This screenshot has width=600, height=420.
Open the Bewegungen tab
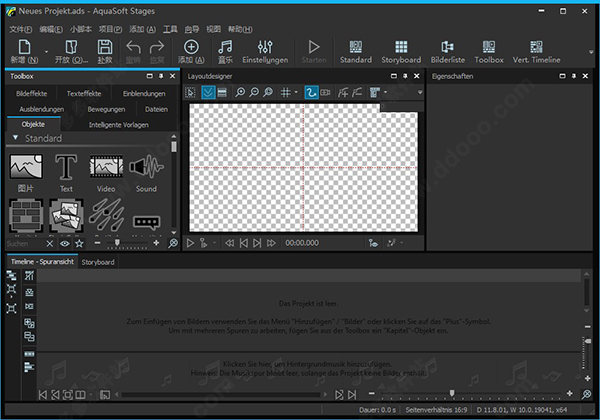pyautogui.click(x=106, y=109)
